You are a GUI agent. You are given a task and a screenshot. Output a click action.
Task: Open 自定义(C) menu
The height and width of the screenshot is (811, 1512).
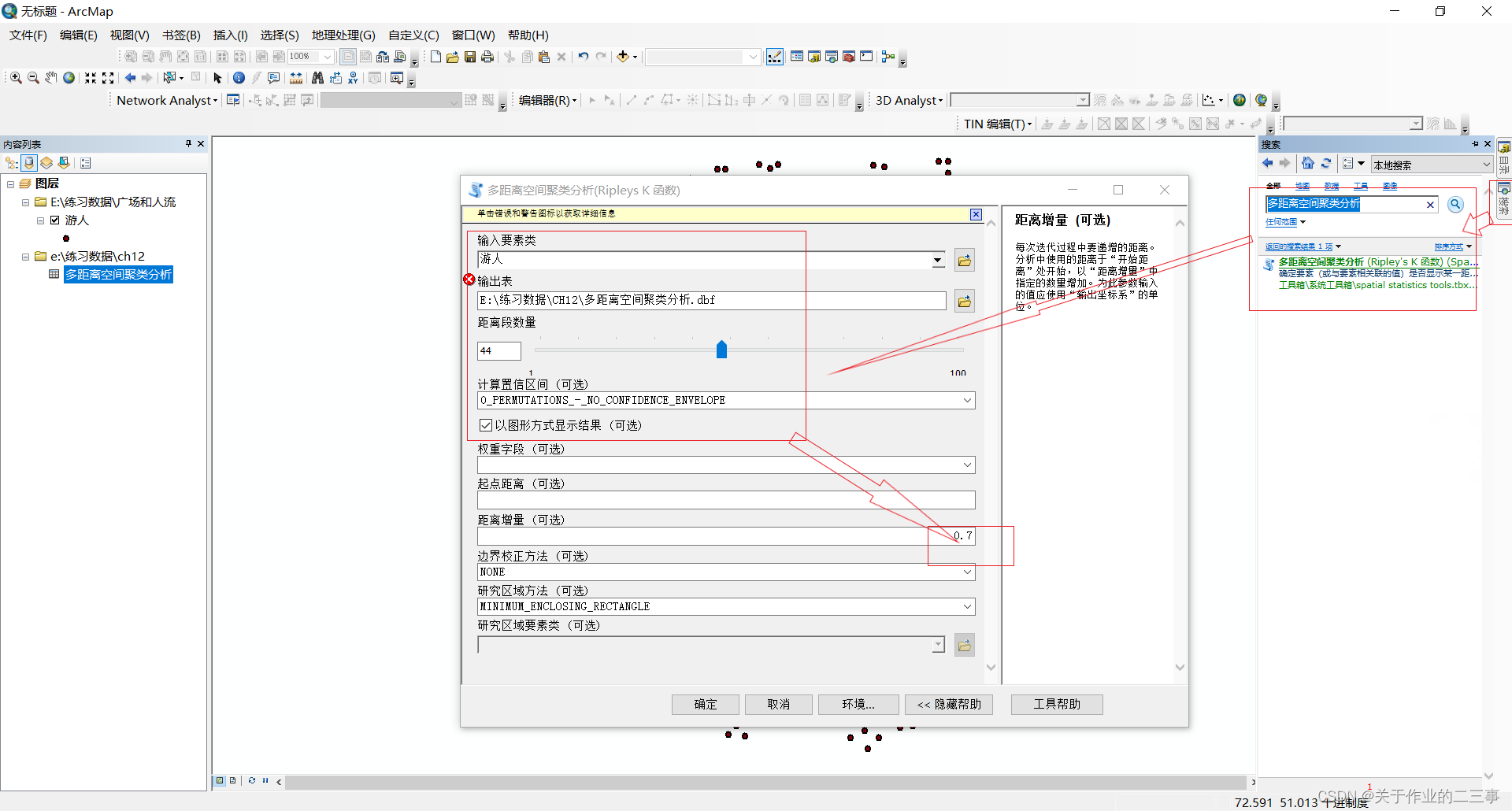[413, 35]
